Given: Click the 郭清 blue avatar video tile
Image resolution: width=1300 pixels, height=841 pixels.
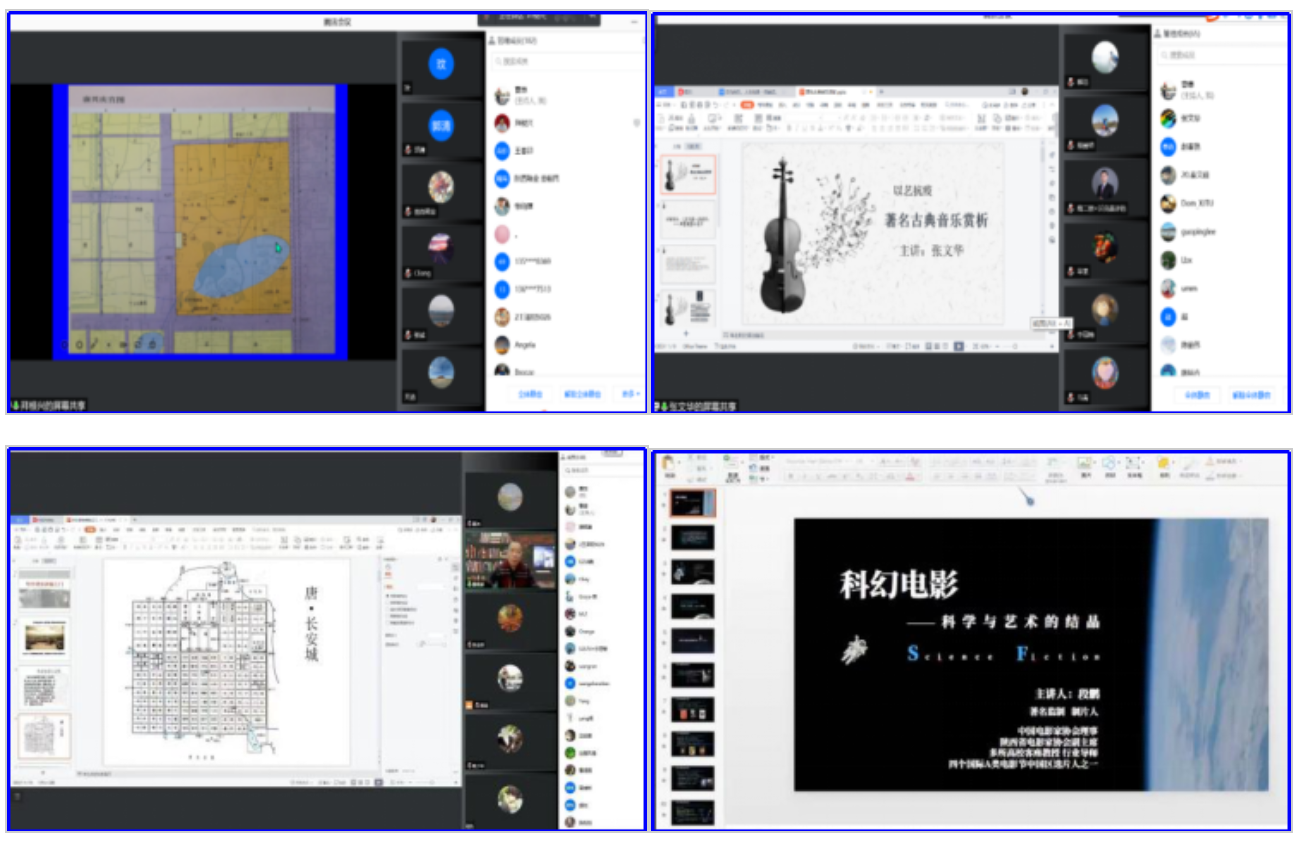Looking at the screenshot, I should tap(441, 126).
